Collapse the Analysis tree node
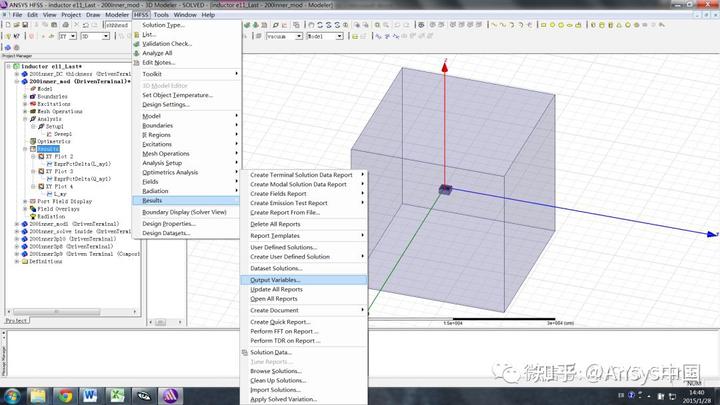 coord(25,119)
